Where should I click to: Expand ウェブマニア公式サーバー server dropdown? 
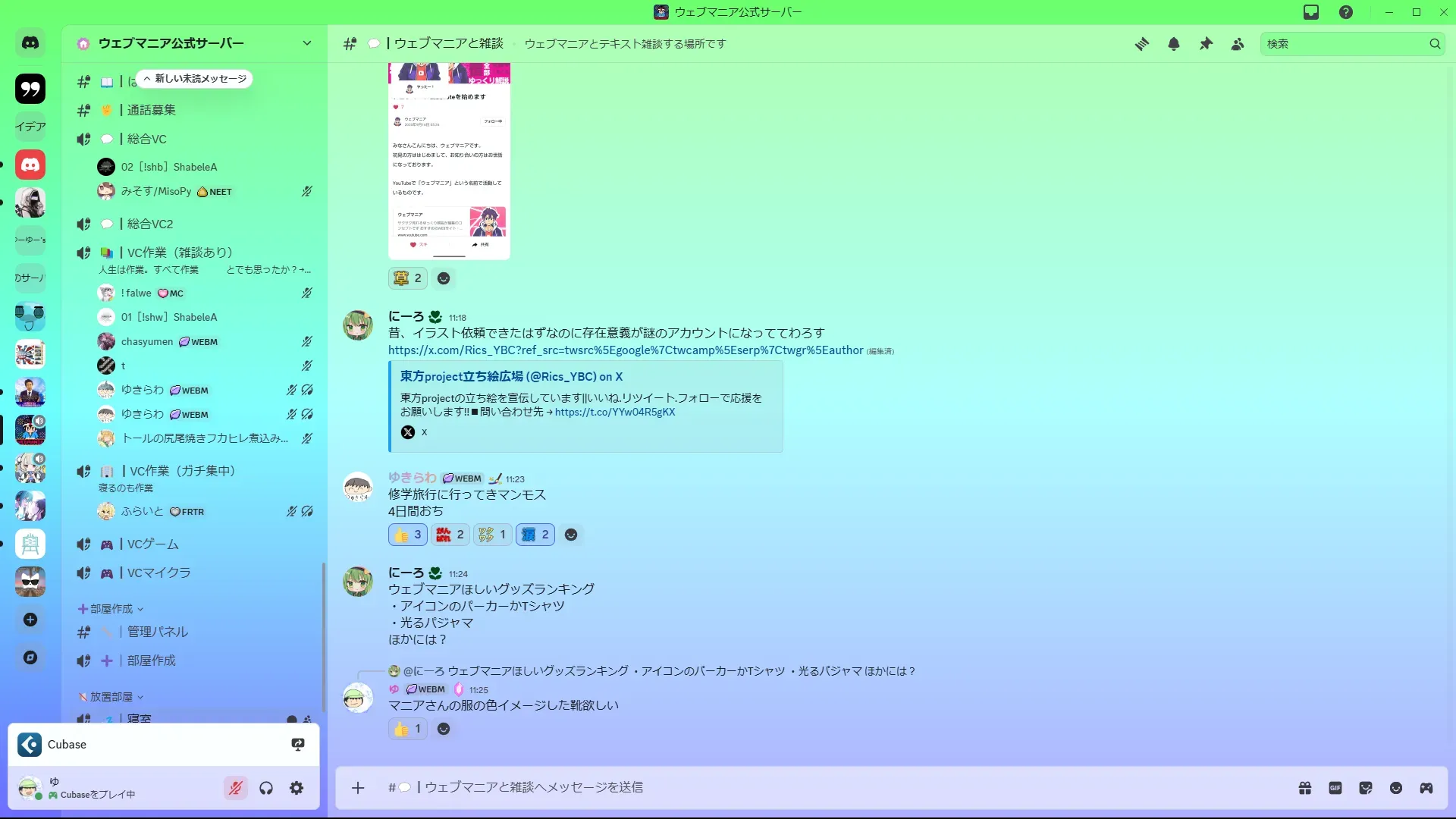click(306, 43)
